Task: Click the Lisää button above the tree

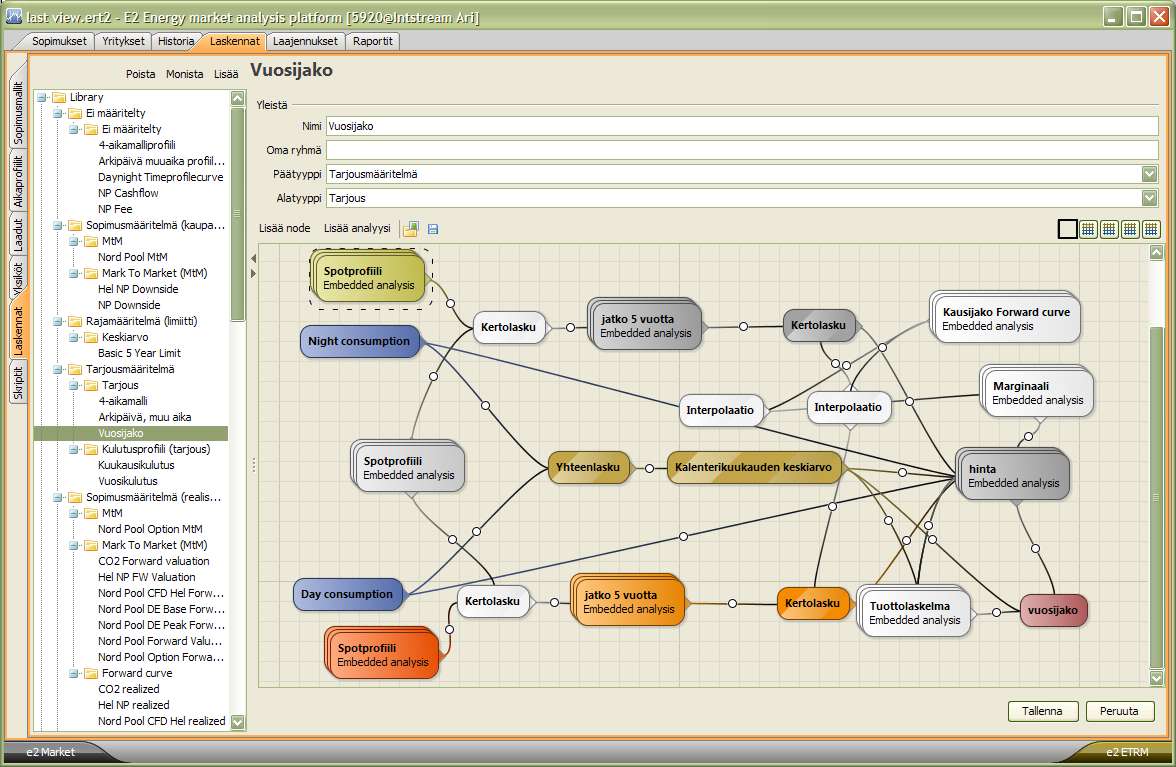Action: [226, 74]
